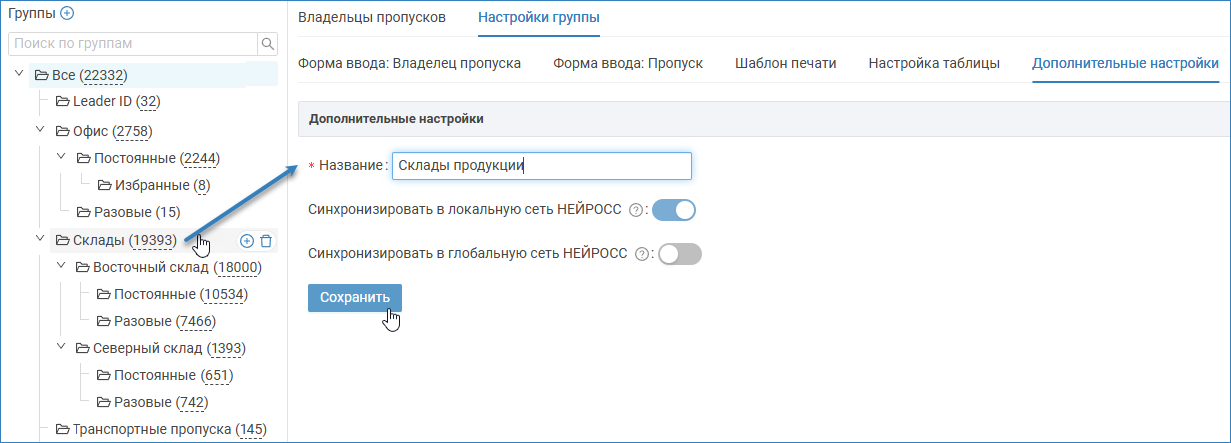Open the Шаблон печати tab

tap(785, 63)
